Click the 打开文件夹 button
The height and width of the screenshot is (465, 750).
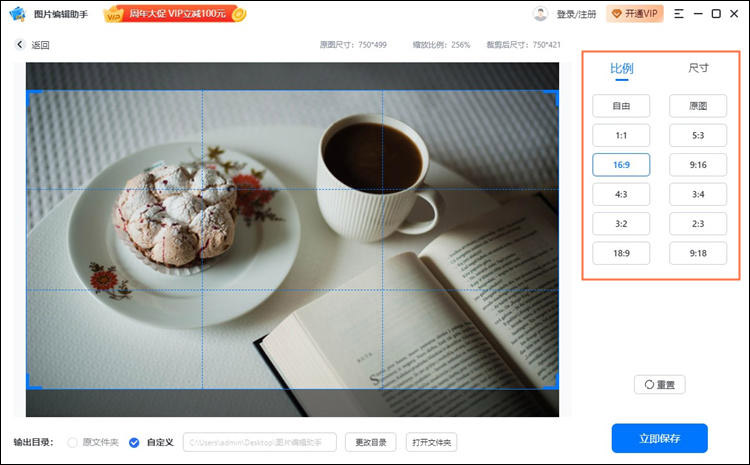click(431, 443)
